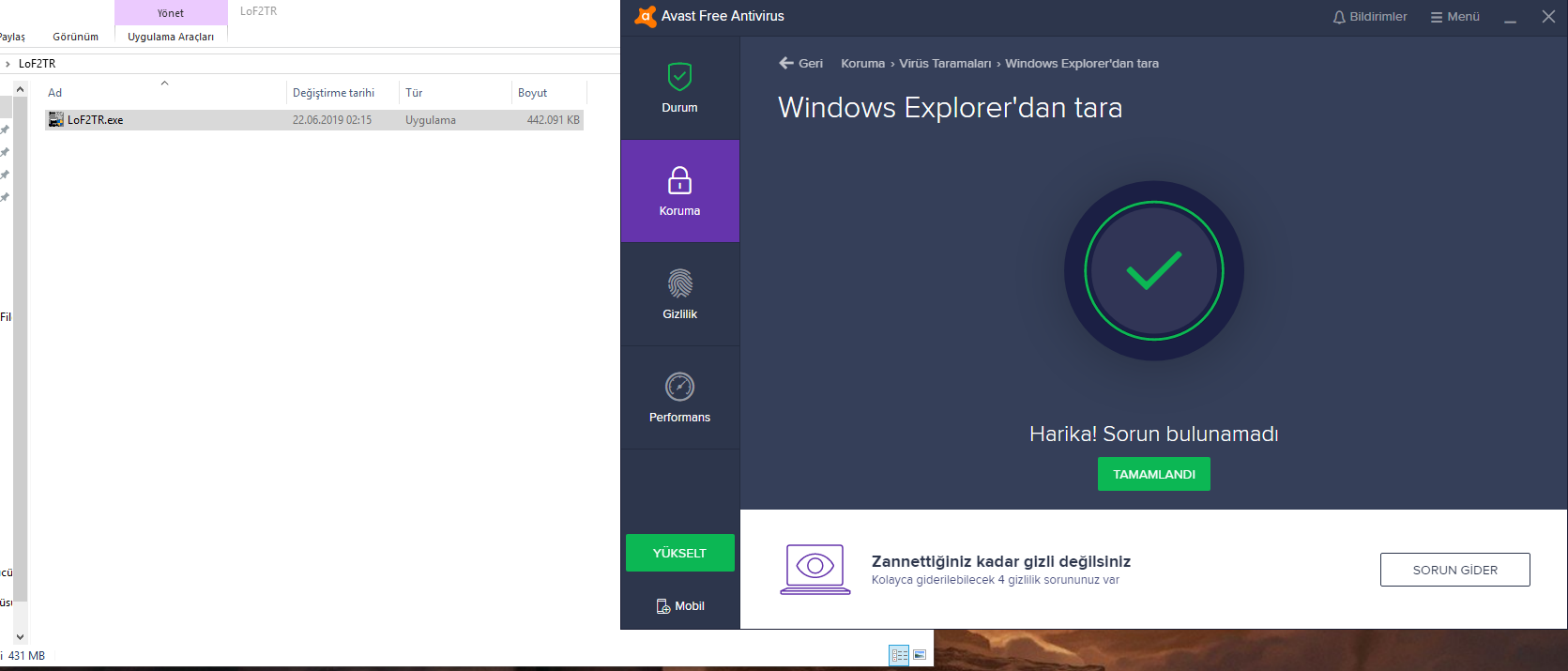Click the LoF2TR.exe file icon
This screenshot has width=1568, height=671.
(x=56, y=120)
